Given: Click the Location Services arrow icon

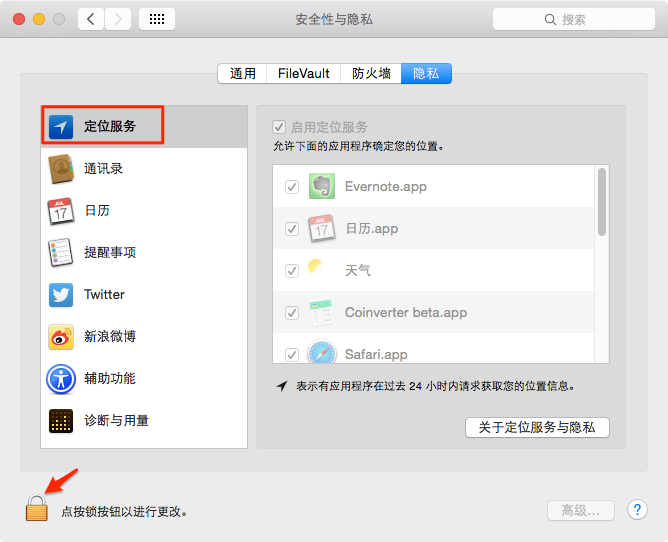Looking at the screenshot, I should 60,127.
